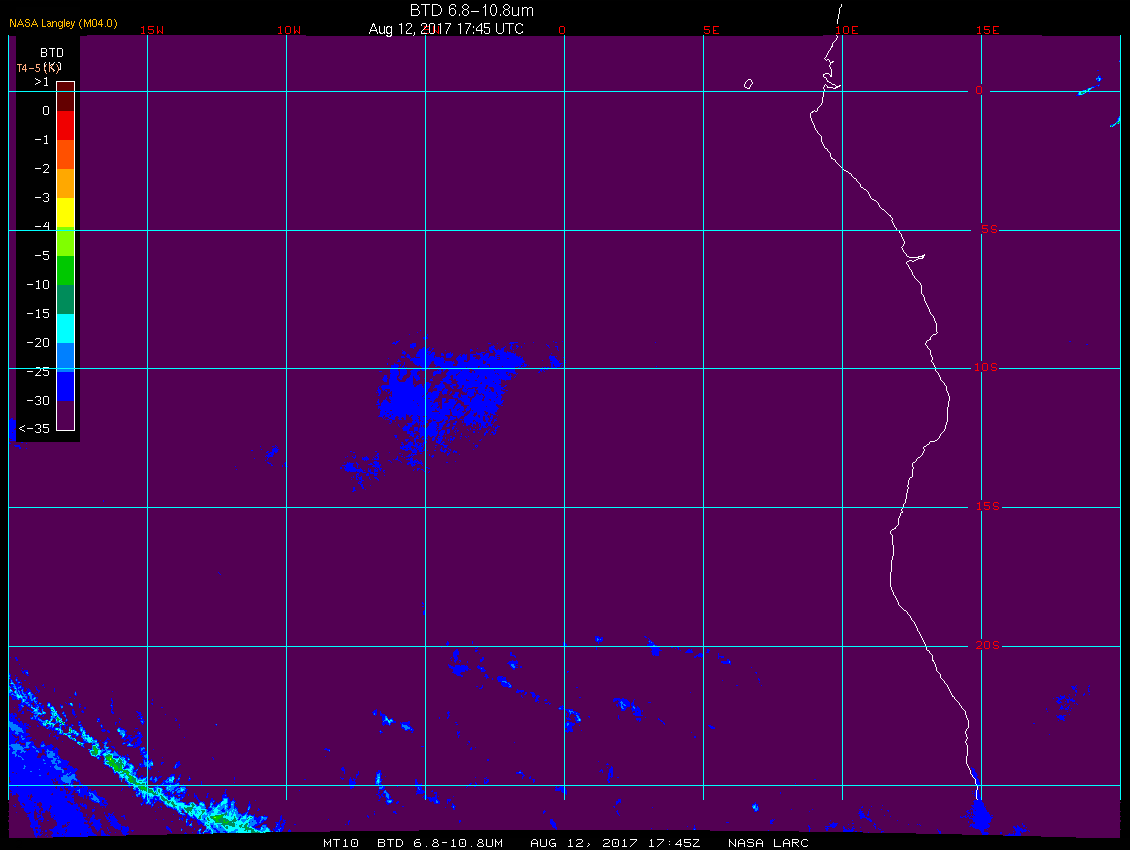1130x850 pixels.
Task: Click the "15S" latitude label
Action: (x=988, y=506)
